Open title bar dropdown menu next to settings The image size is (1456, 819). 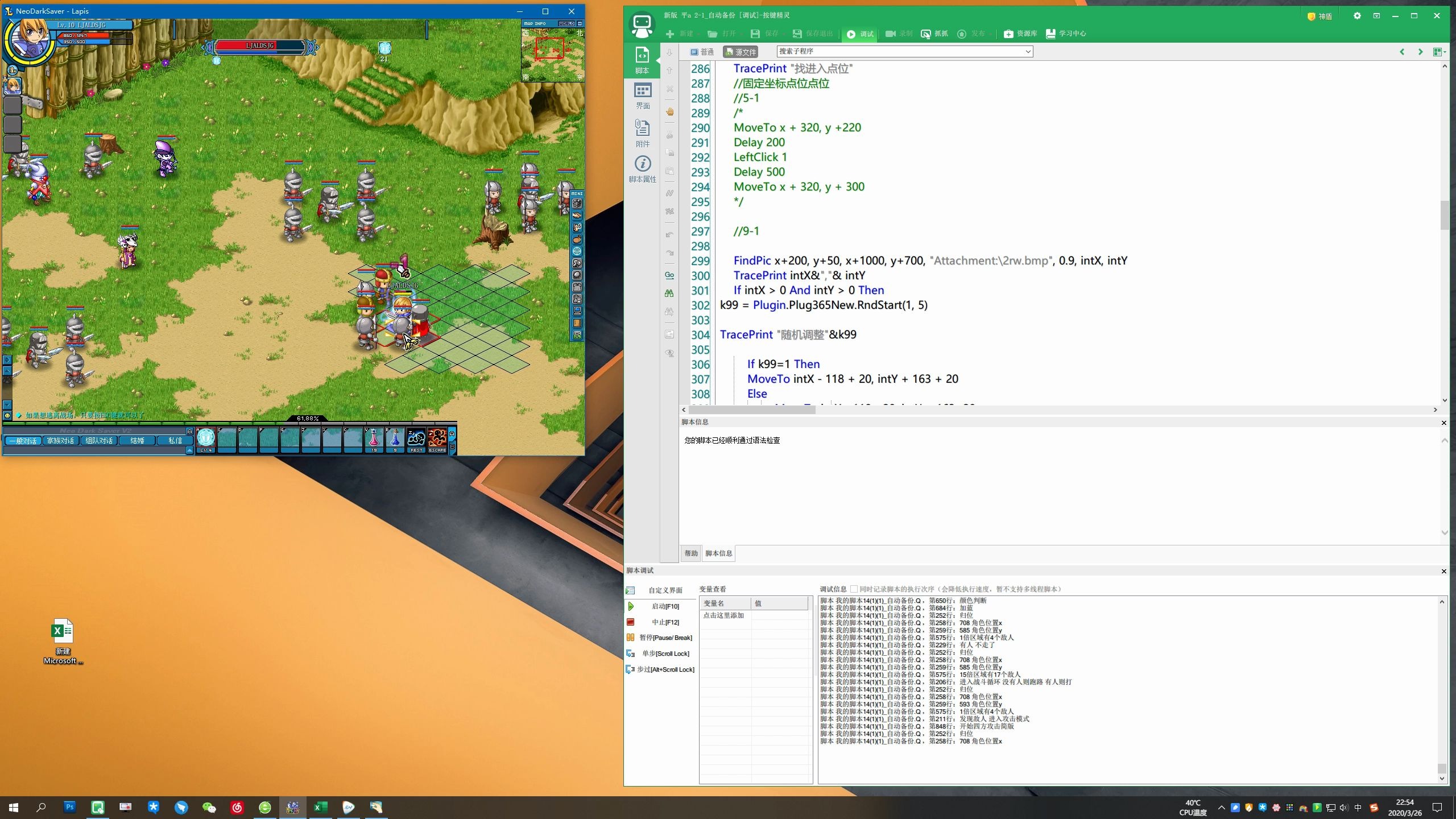coord(1376,16)
